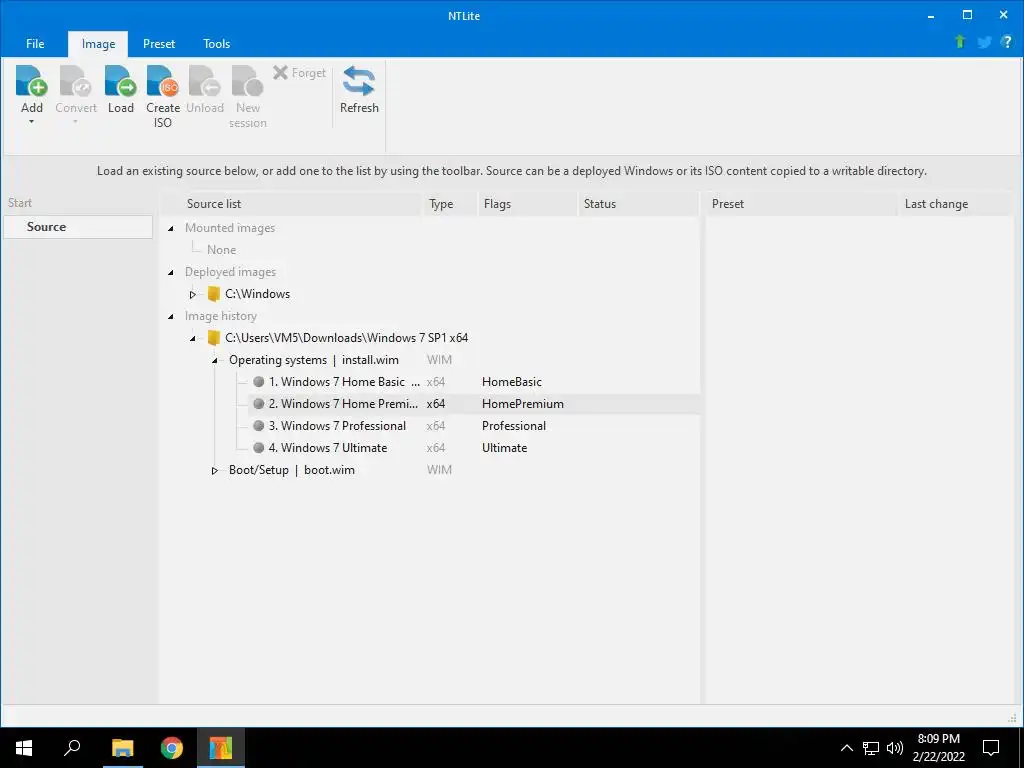
Task: Click the Preset column header
Action: pyautogui.click(x=802, y=204)
